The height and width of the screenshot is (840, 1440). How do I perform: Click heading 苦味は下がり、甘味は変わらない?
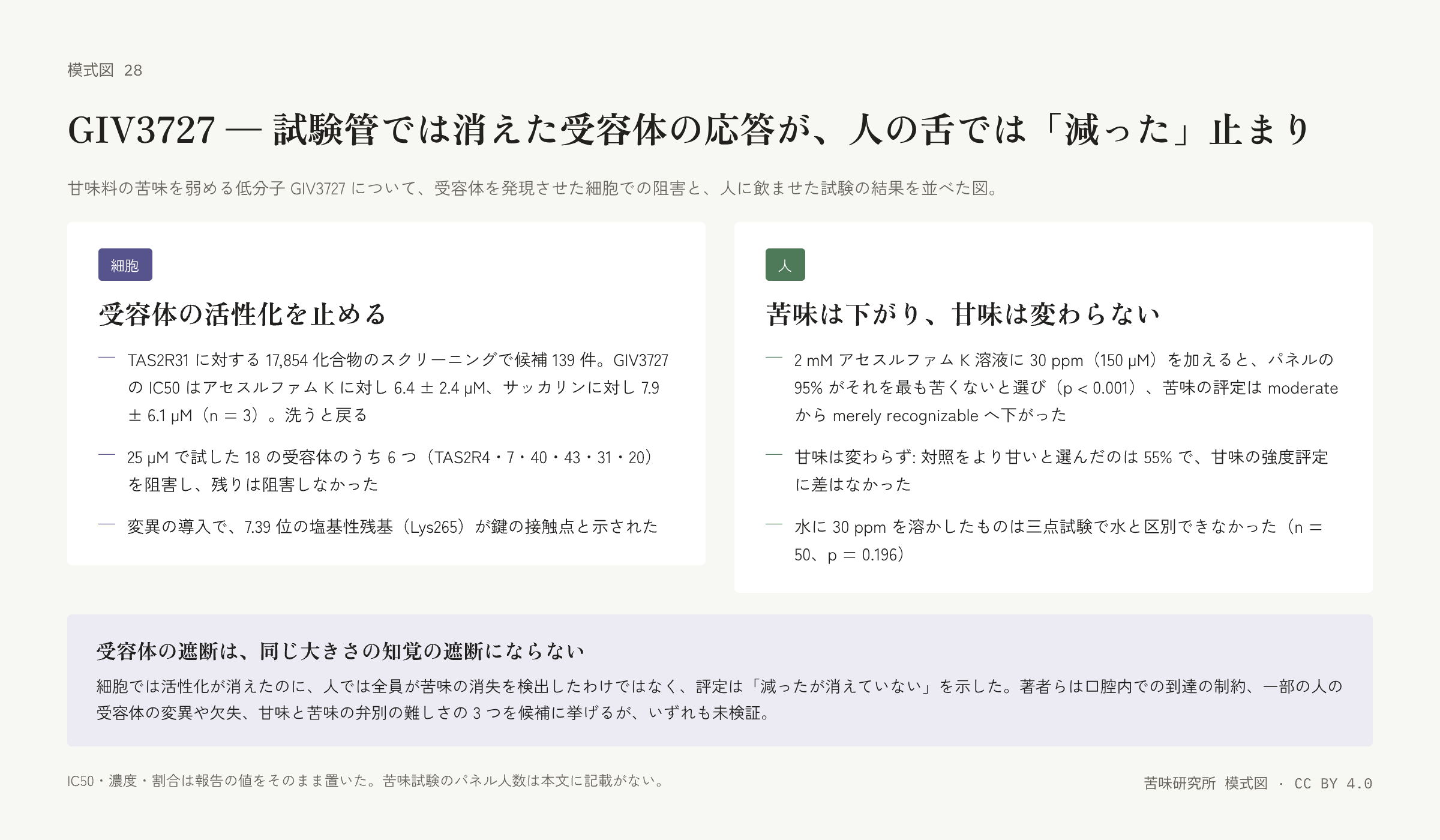tap(963, 314)
